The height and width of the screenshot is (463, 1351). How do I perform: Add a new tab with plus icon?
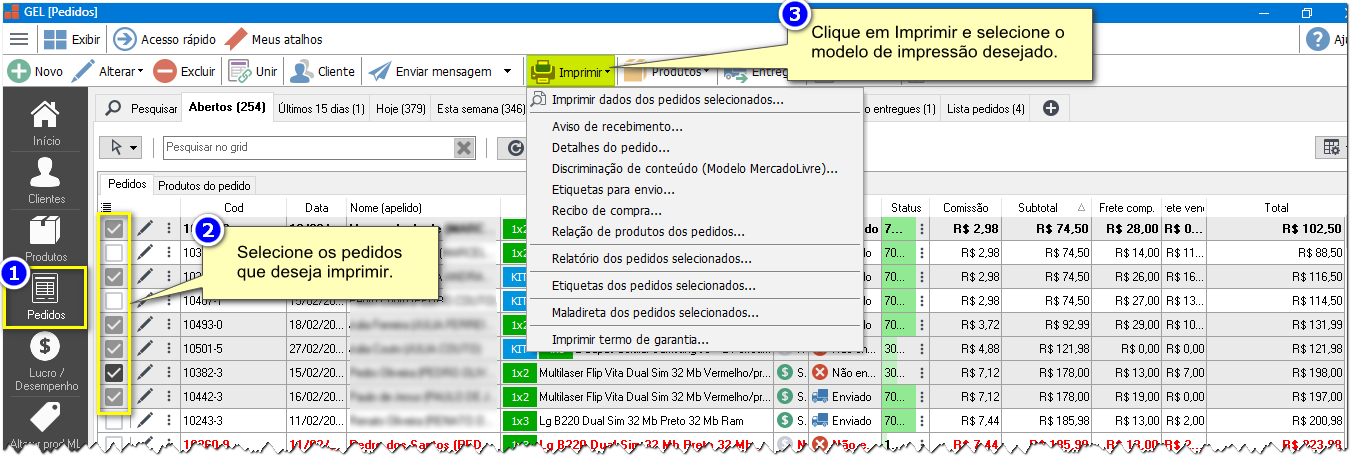click(1051, 108)
